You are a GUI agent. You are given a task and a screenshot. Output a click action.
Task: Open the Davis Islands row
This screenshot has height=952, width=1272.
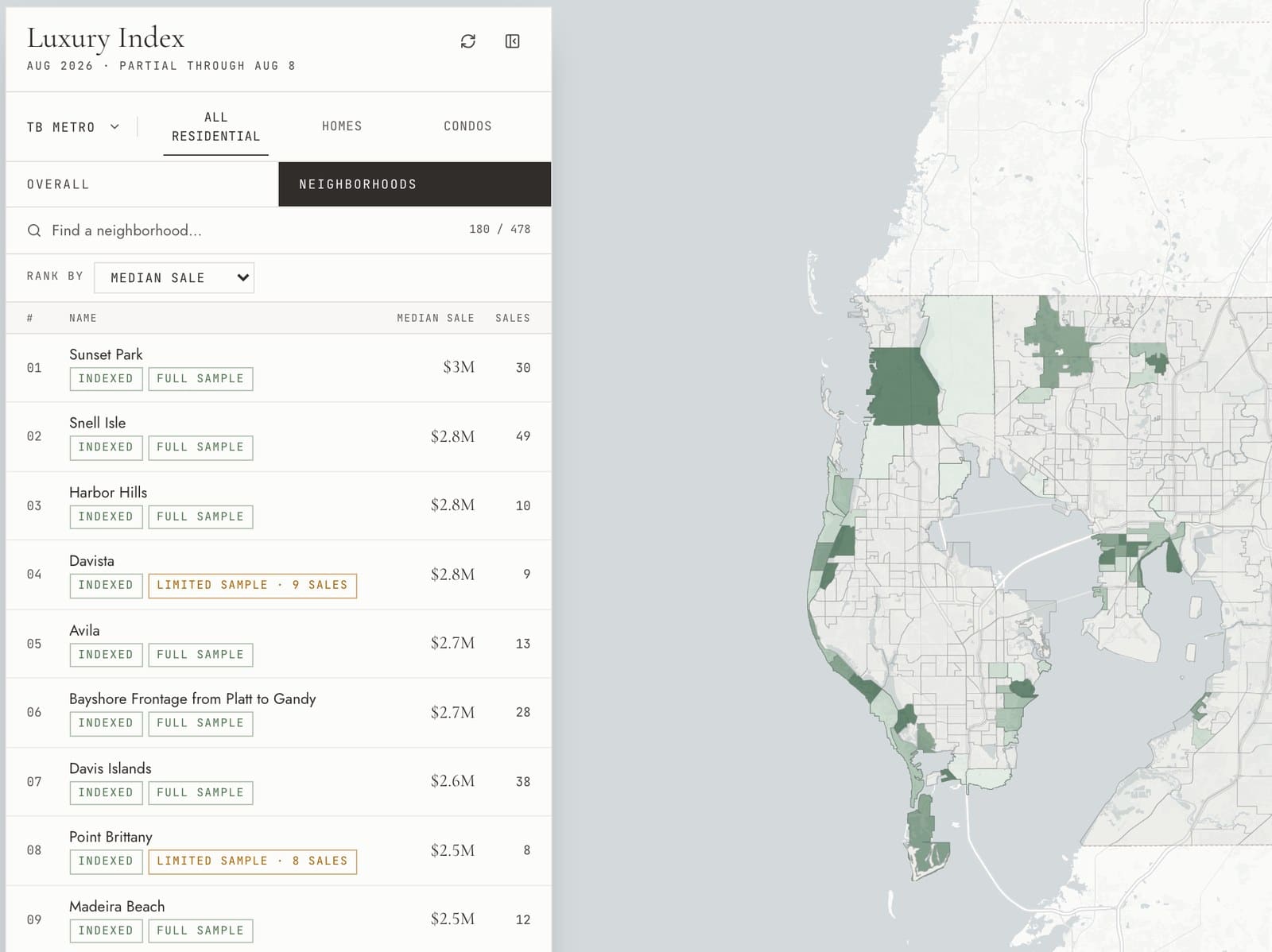tap(278, 782)
